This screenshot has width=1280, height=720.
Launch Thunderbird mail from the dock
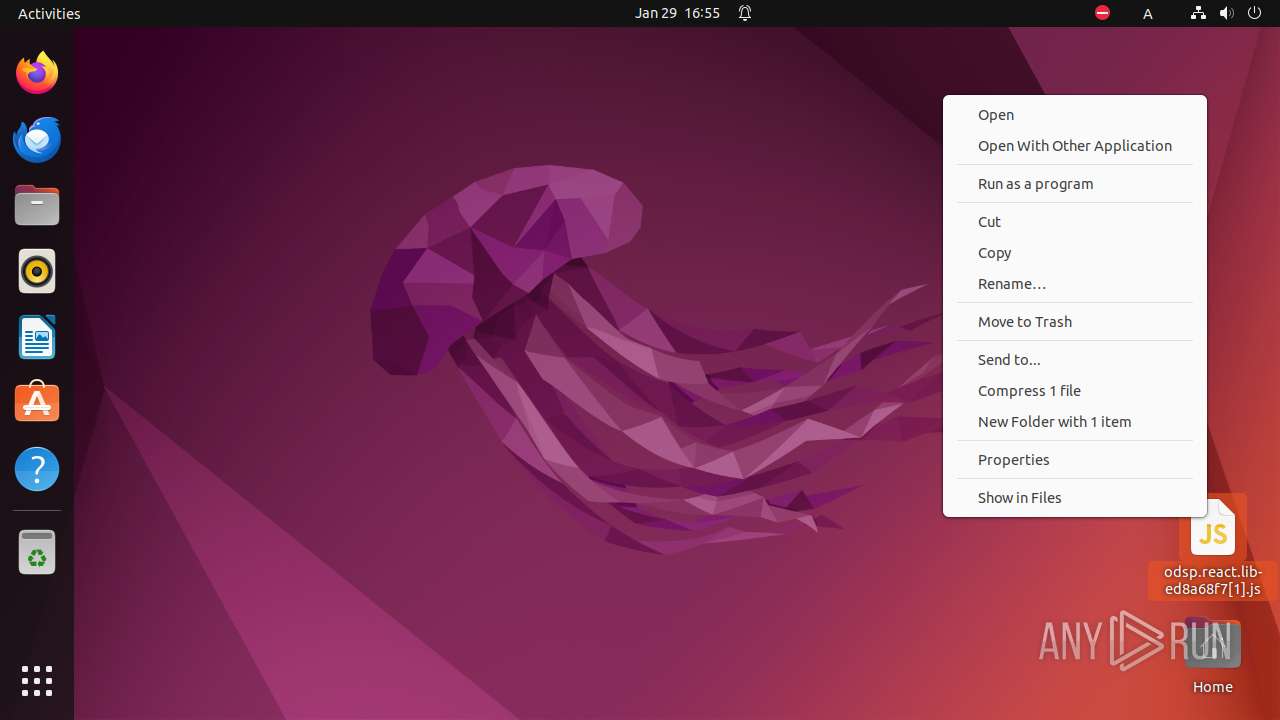coord(37,139)
